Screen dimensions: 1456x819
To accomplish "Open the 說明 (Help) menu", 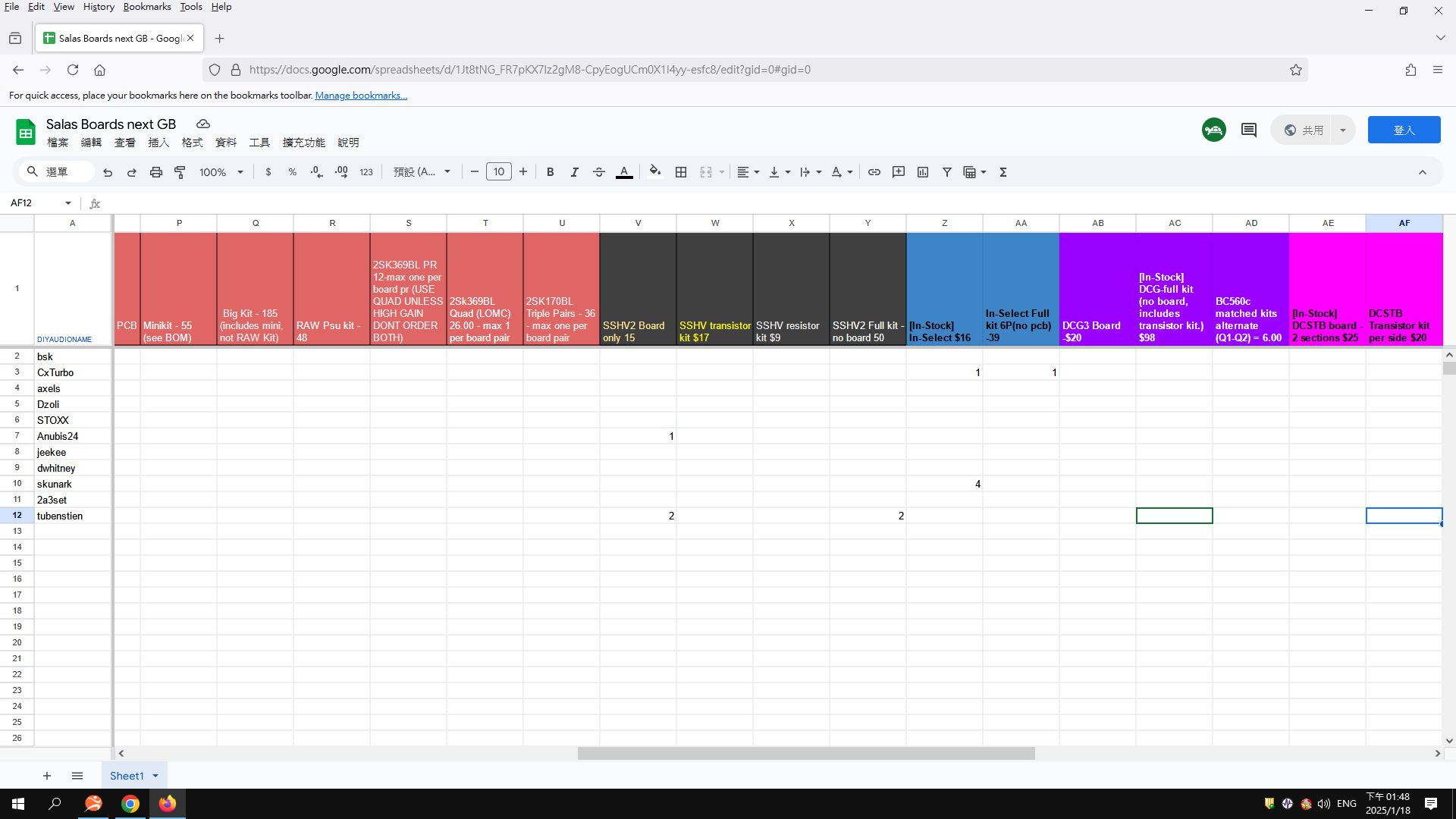I will [x=349, y=143].
